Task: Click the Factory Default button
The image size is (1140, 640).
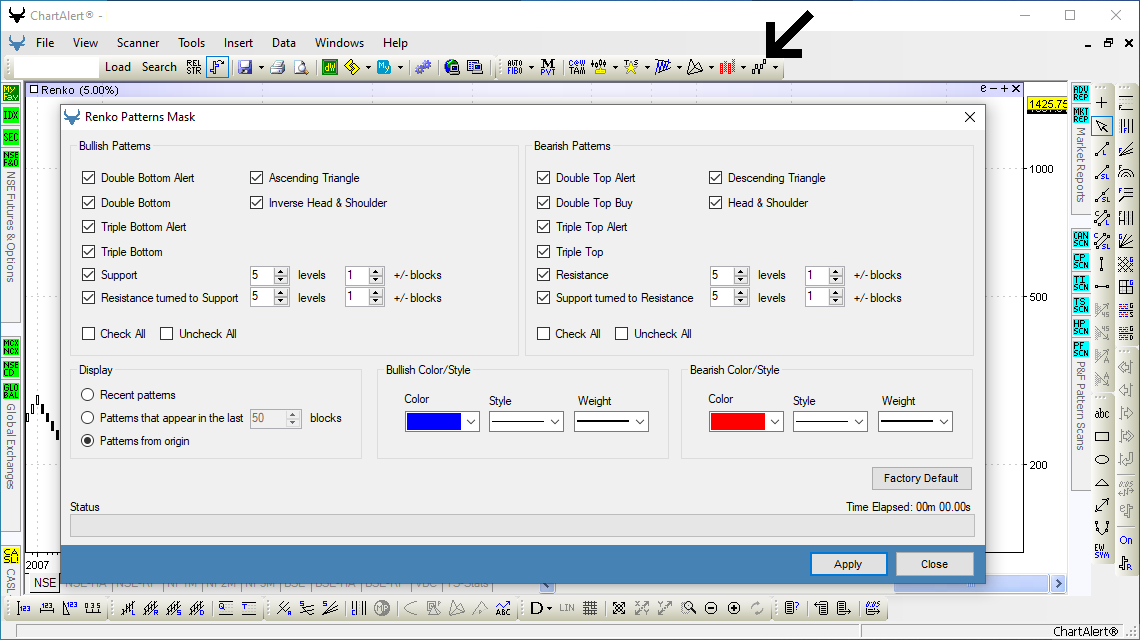Action: (x=921, y=478)
